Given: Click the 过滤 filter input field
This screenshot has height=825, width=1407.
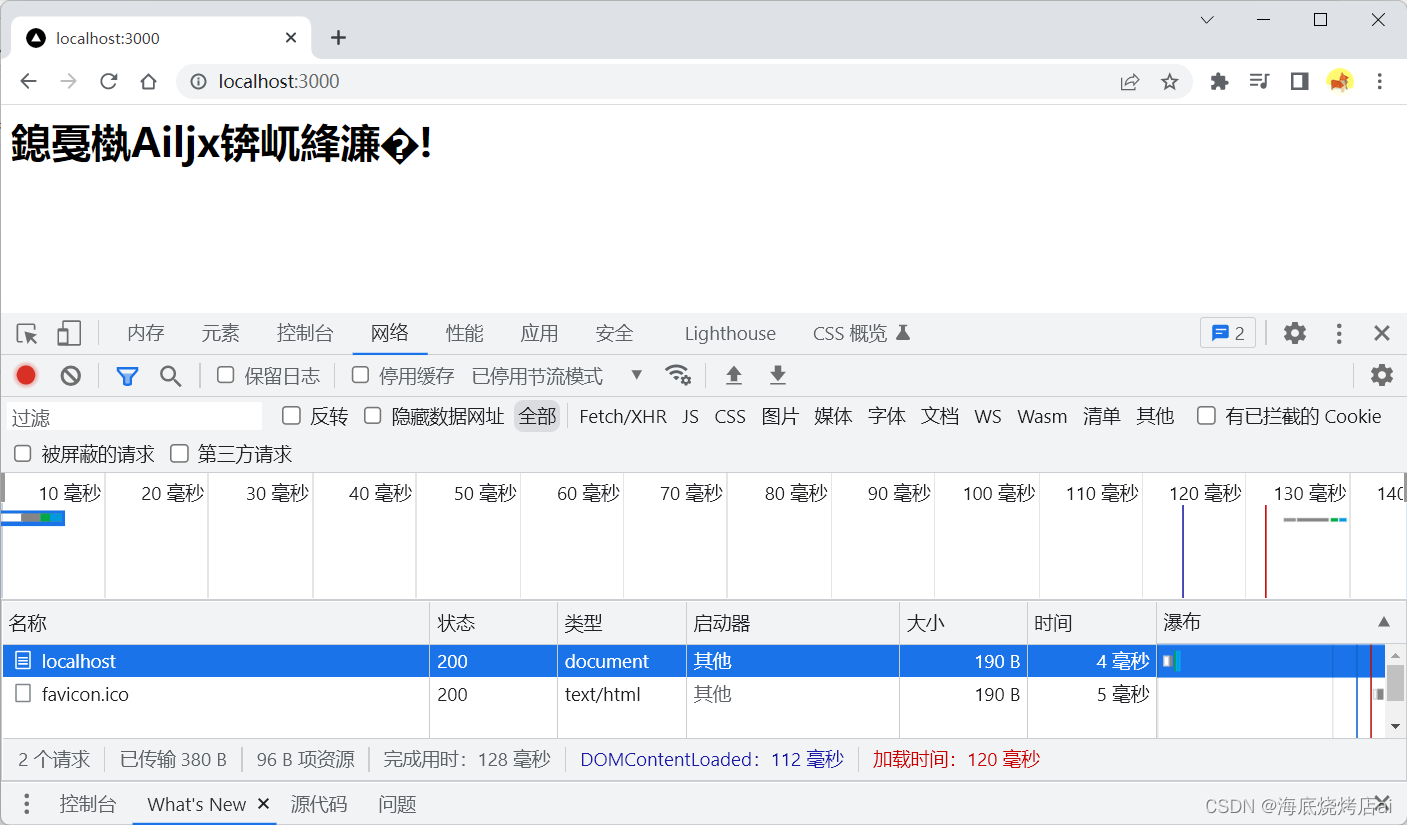Looking at the screenshot, I should pos(135,417).
